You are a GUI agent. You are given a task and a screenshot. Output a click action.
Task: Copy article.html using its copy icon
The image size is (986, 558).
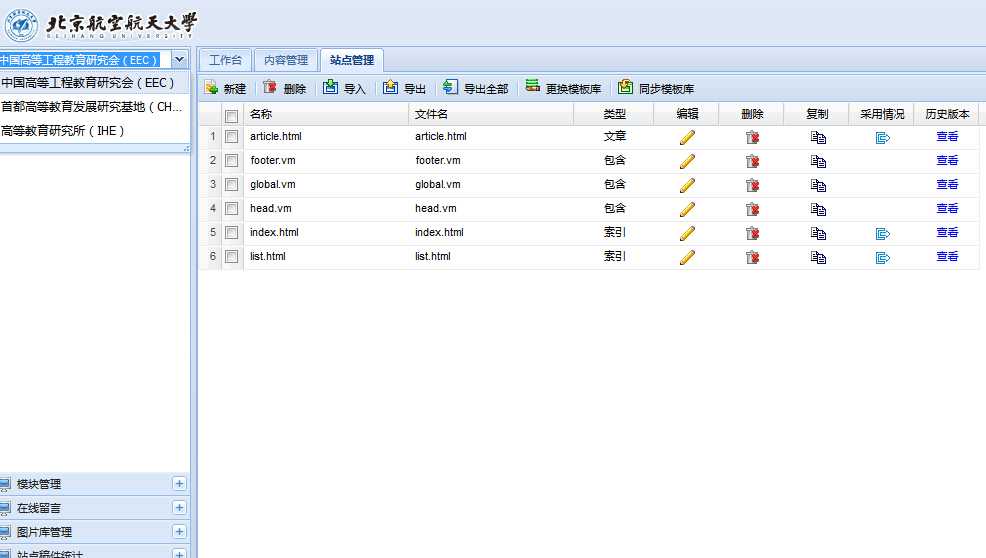pos(817,137)
